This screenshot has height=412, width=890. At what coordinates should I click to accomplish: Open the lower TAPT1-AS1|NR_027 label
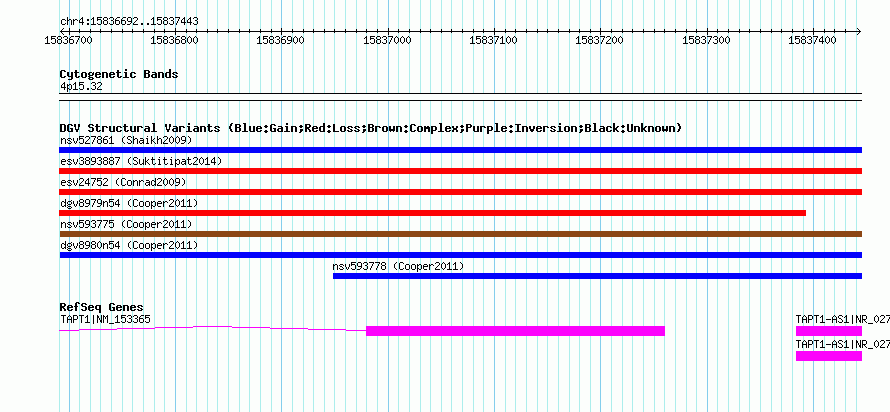(842, 344)
